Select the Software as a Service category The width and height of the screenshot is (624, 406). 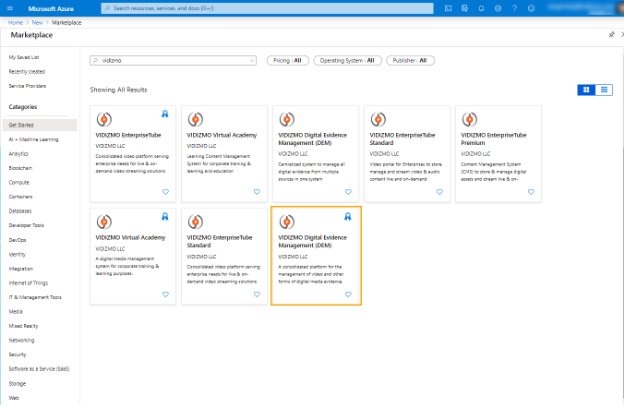click(x=38, y=369)
